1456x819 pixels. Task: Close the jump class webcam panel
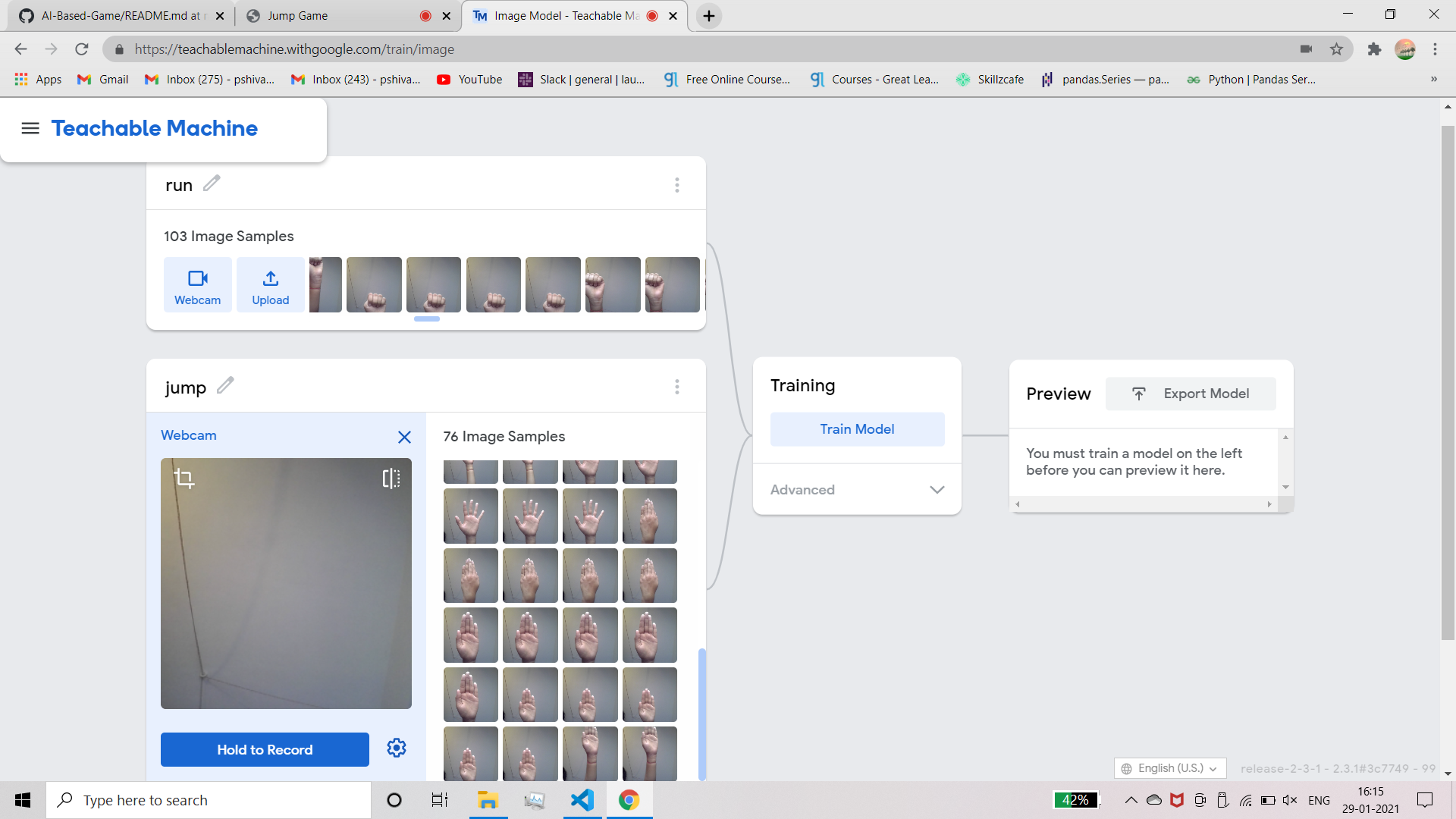(404, 437)
